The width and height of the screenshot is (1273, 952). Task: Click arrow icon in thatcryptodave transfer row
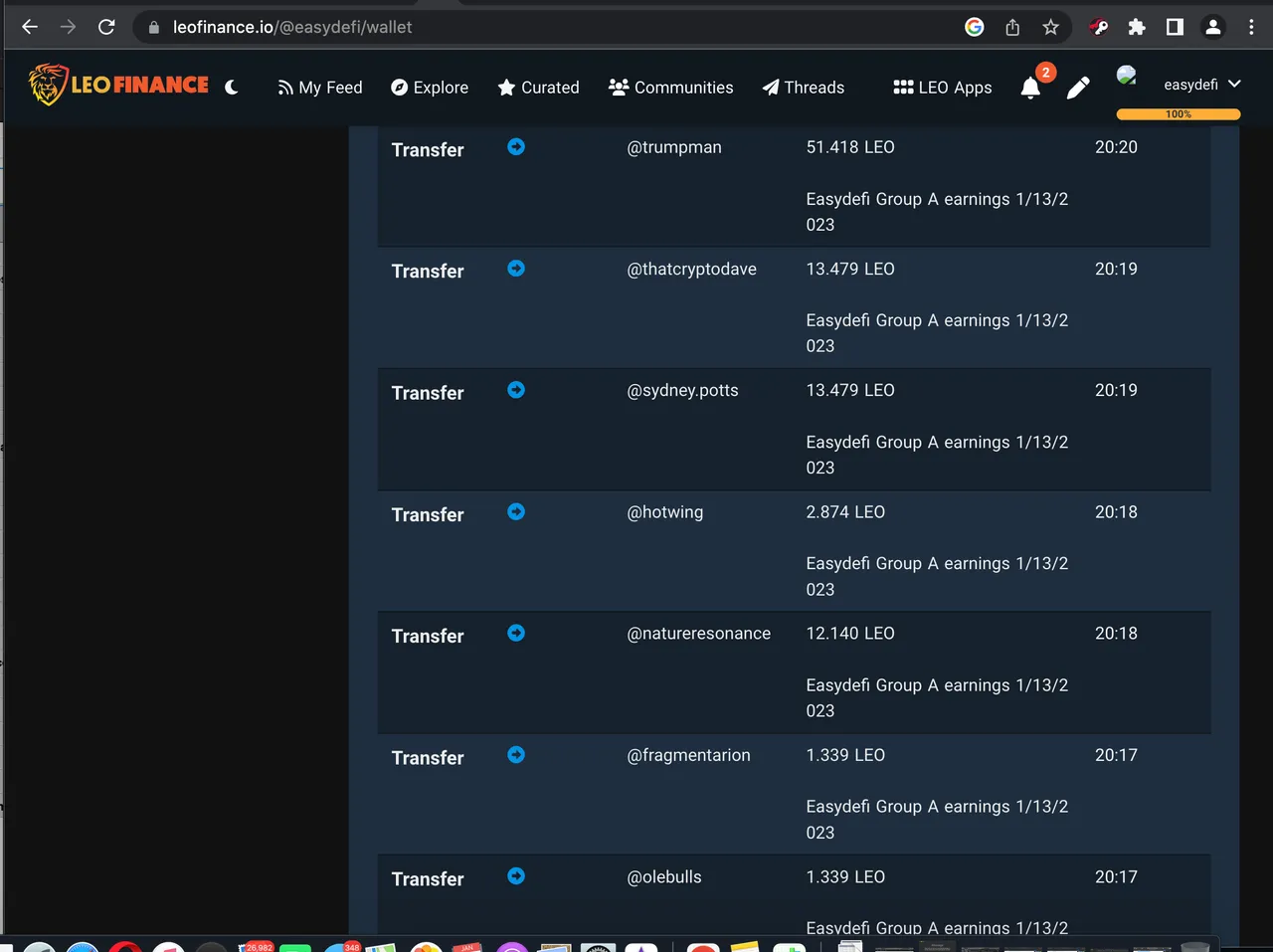[516, 269]
